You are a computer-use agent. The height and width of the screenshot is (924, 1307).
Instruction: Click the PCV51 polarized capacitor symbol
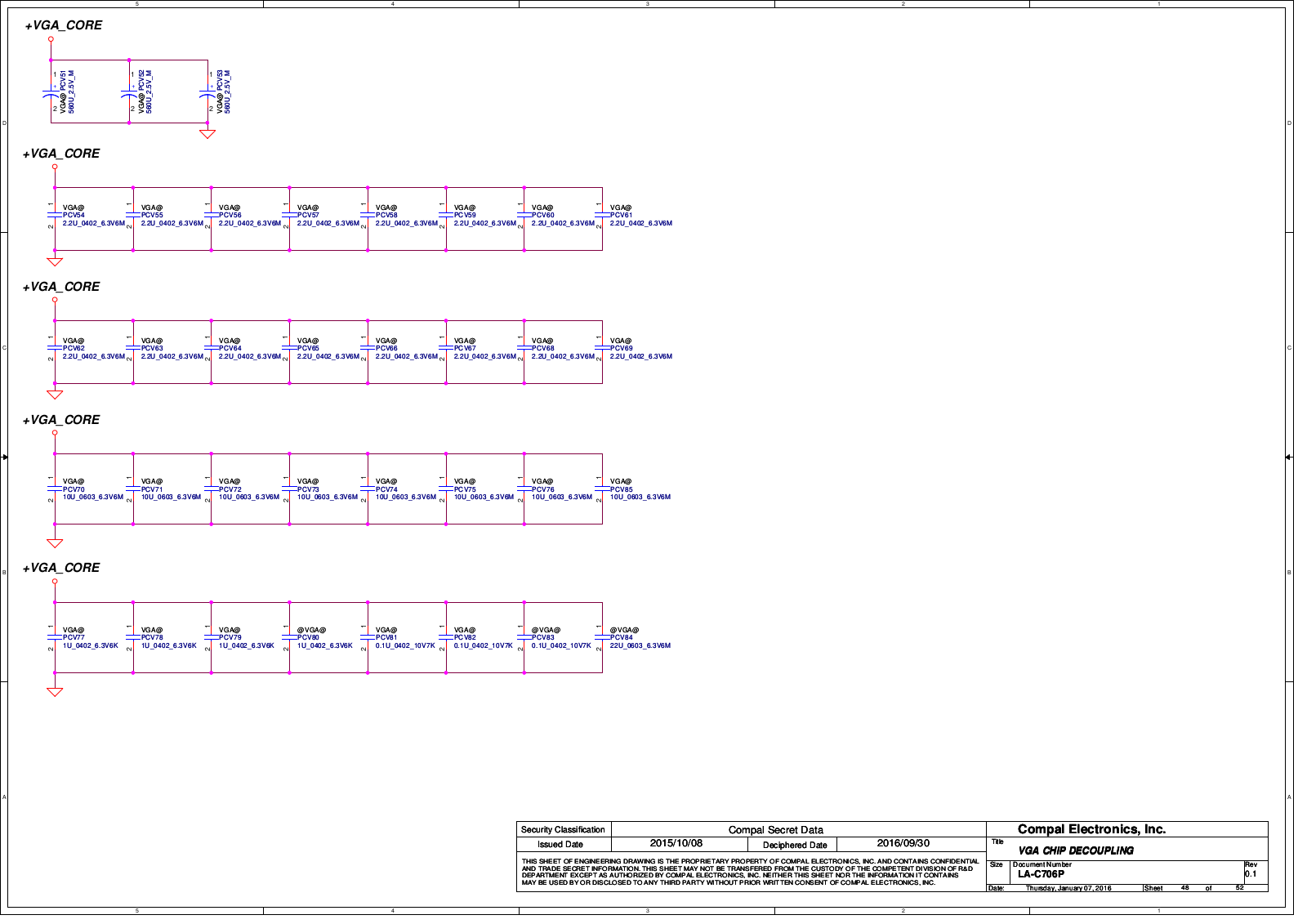pos(51,95)
